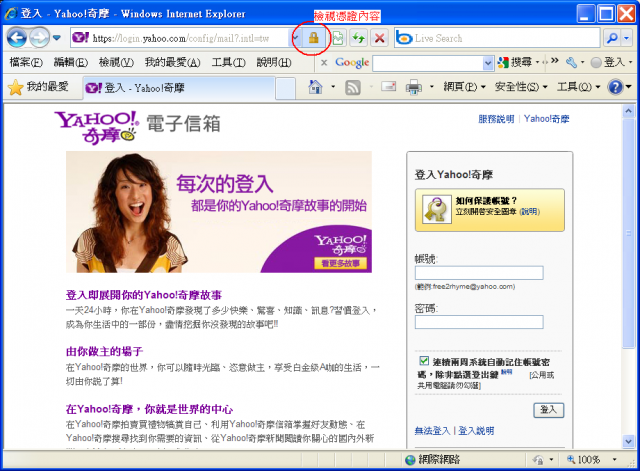Click the Read Mail envelope icon
Screen dimensions: 640x471
click(x=389, y=87)
